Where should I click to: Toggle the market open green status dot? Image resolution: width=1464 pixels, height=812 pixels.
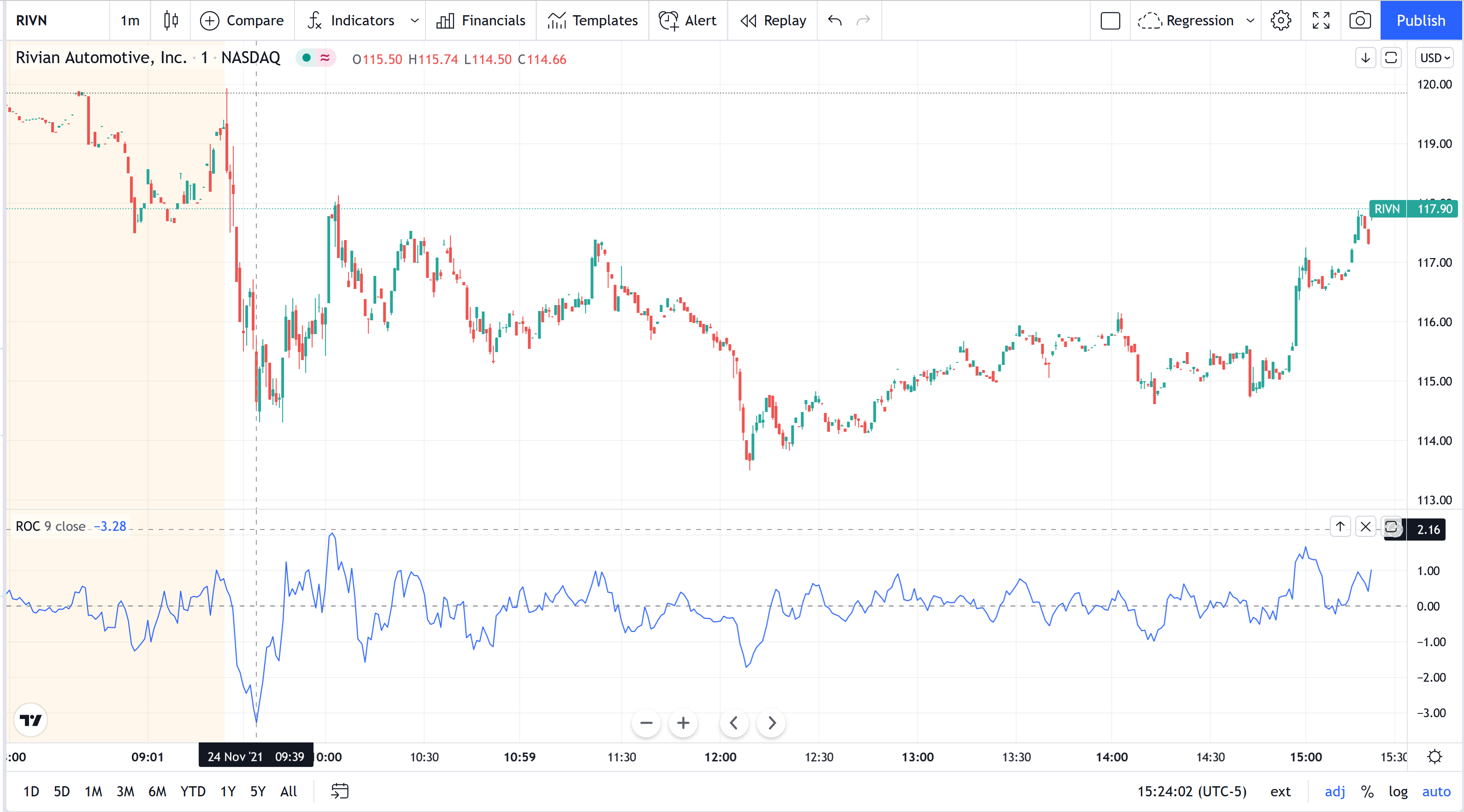pyautogui.click(x=307, y=58)
